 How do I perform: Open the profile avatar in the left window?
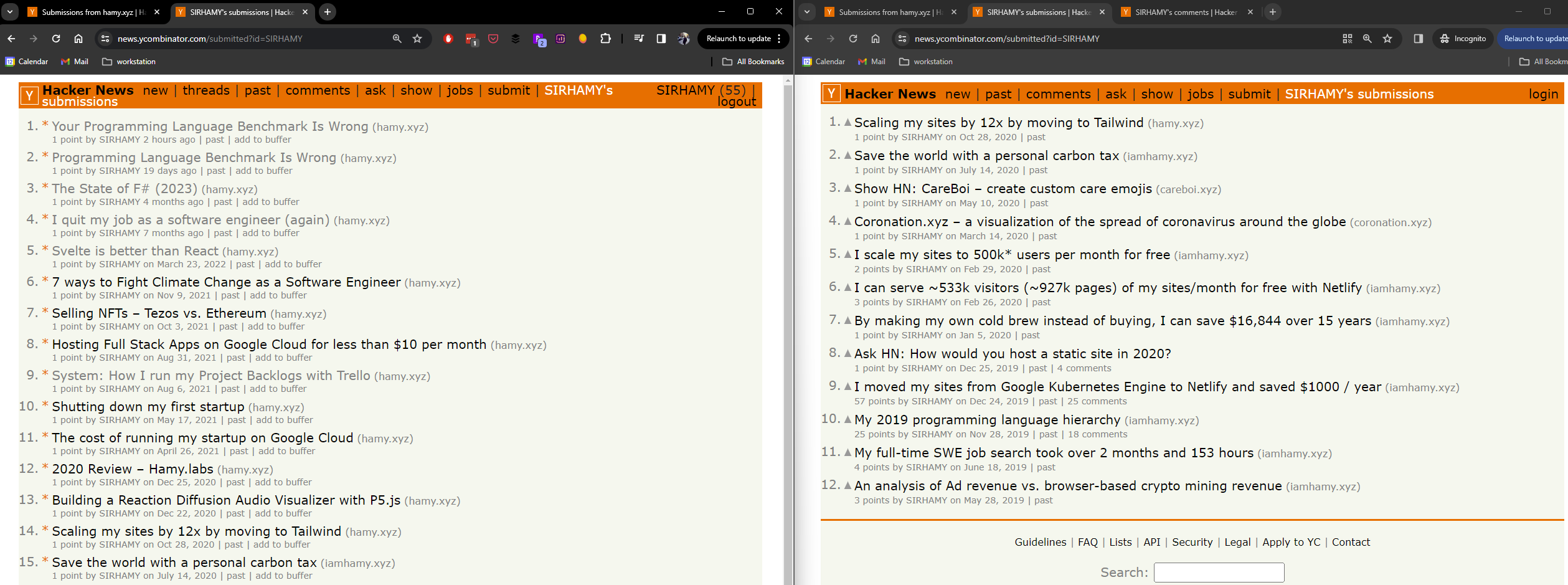point(684,39)
